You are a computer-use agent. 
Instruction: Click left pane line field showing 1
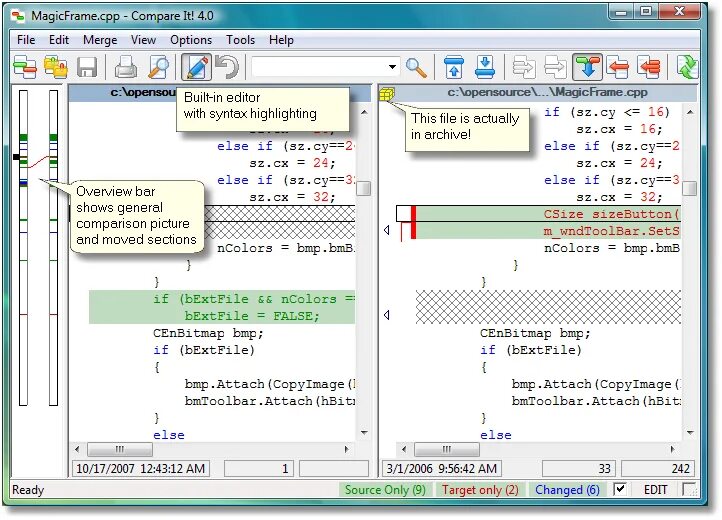pyautogui.click(x=259, y=469)
